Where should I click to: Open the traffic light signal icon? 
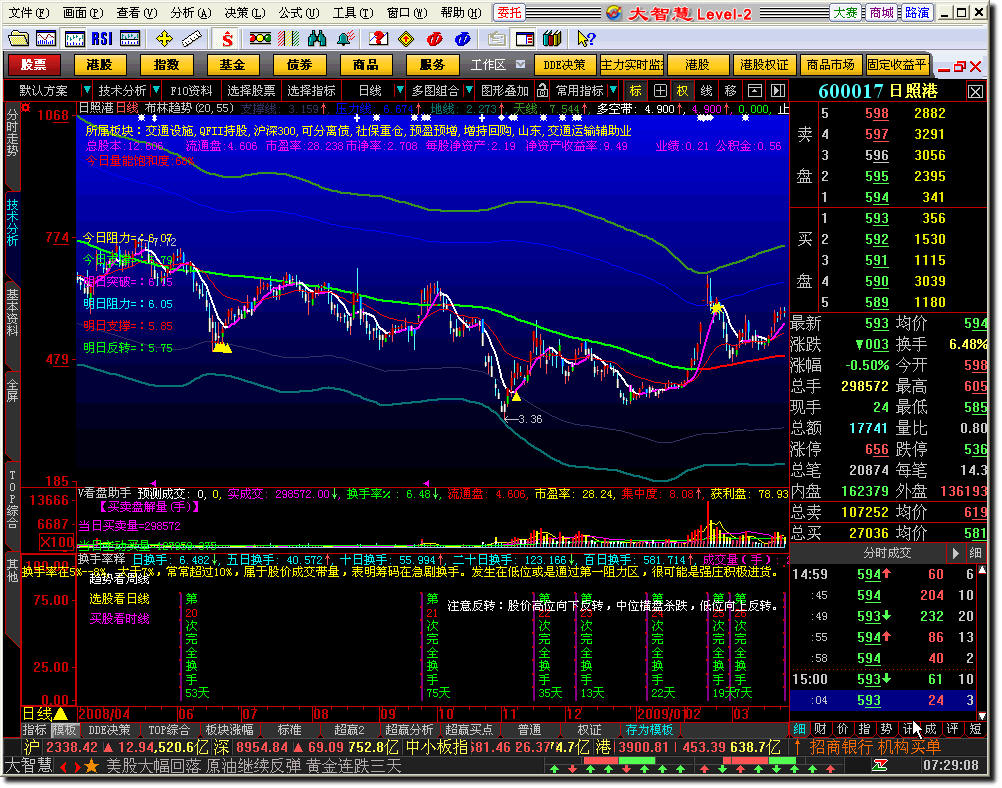(x=260, y=39)
